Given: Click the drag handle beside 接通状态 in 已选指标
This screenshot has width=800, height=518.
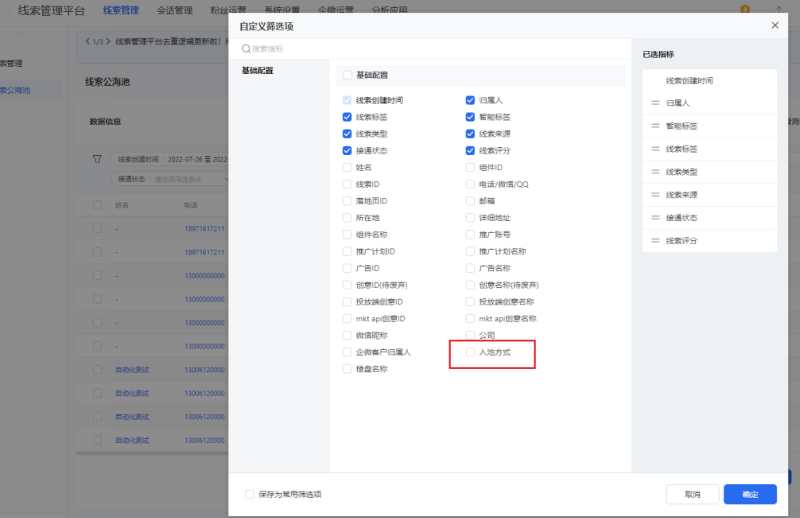Looking at the screenshot, I should click(x=655, y=218).
